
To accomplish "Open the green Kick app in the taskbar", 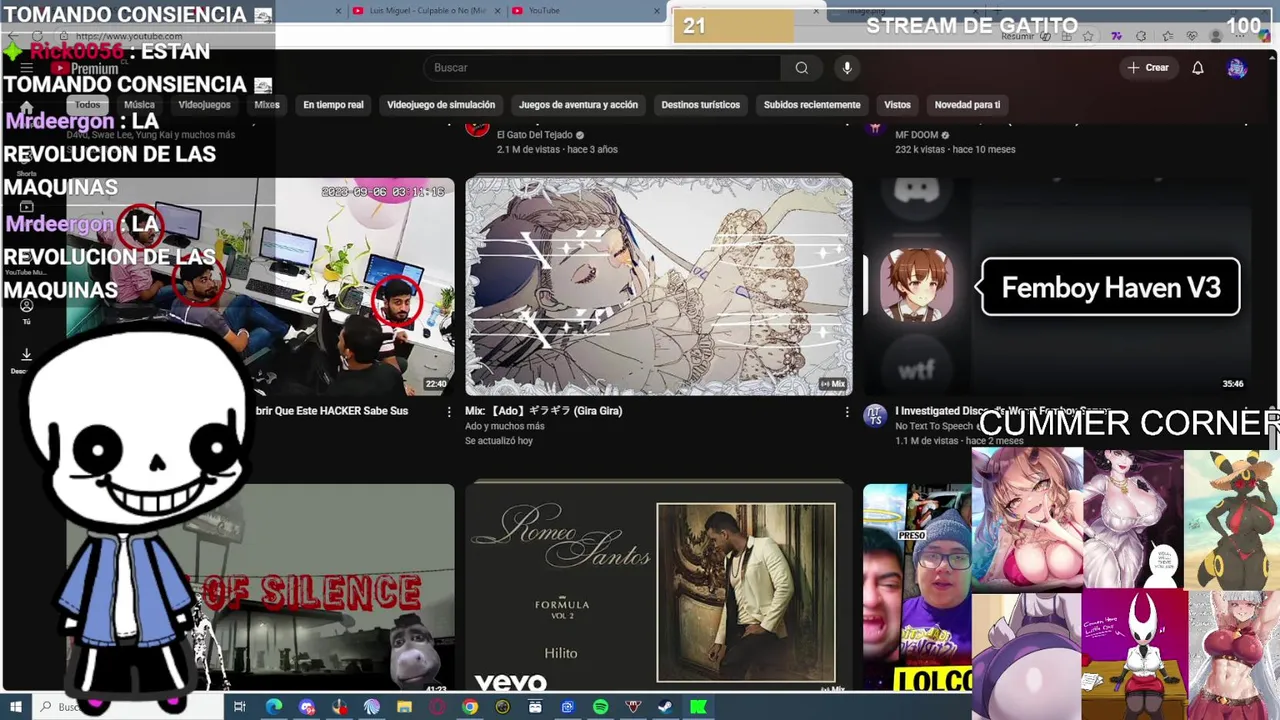I will [698, 707].
